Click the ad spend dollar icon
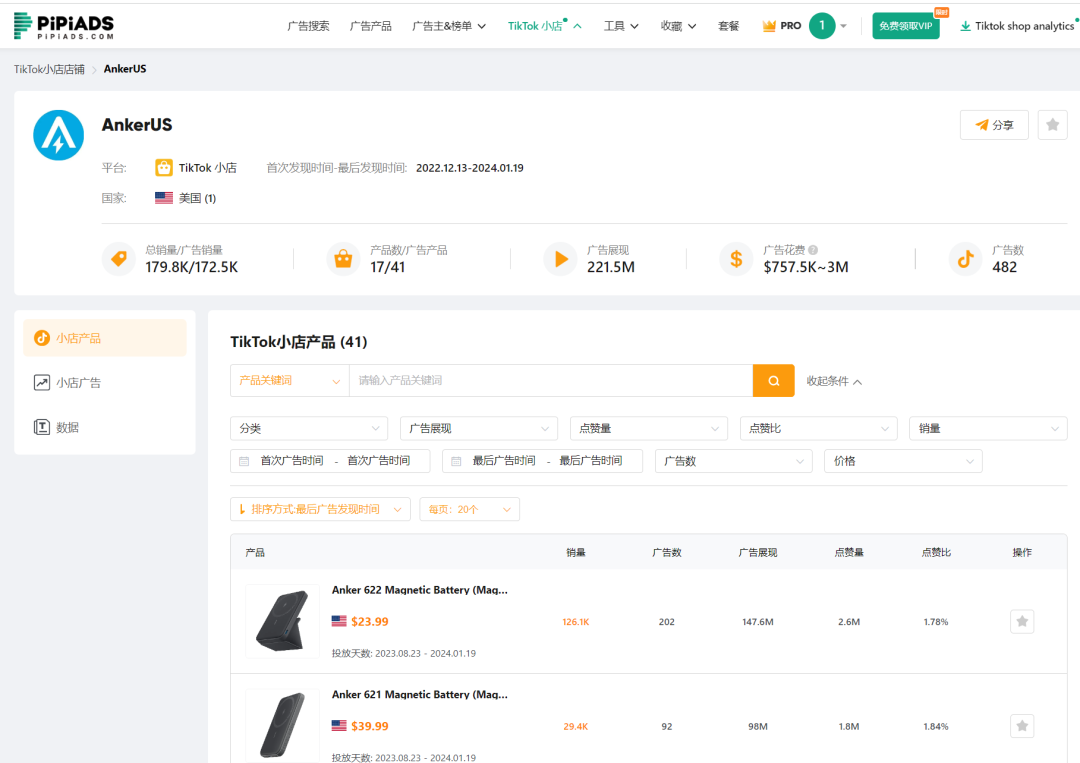Viewport: 1080px width, 763px height. coord(736,259)
